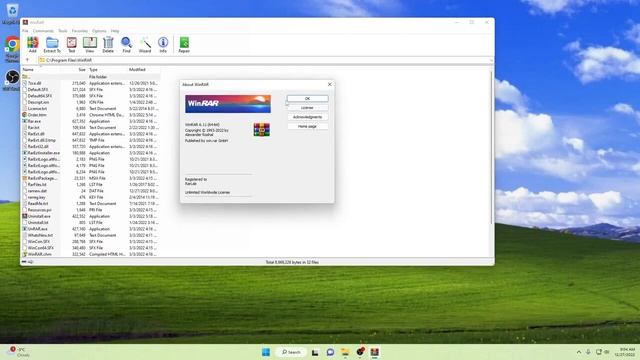Image resolution: width=640 pixels, height=360 pixels.
Task: Select the Descript.ion file row
Action: click(90, 102)
